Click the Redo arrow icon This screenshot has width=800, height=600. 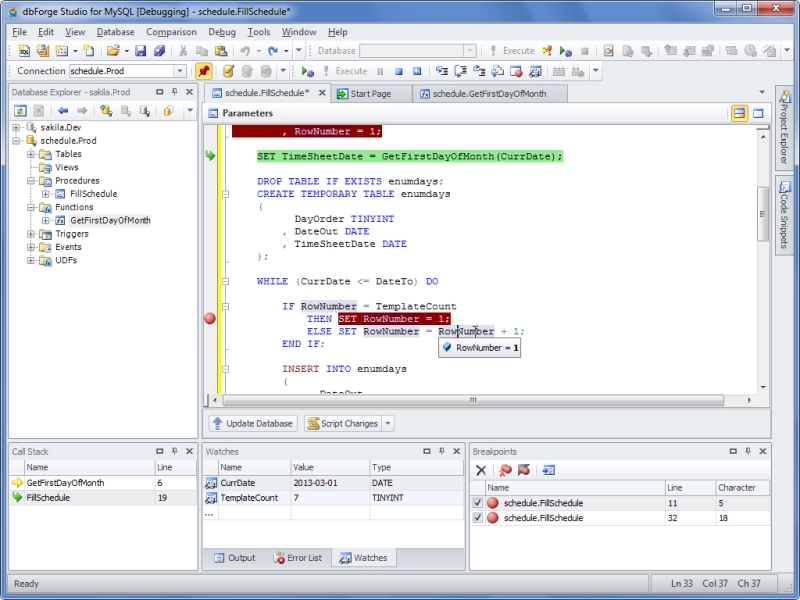273,51
